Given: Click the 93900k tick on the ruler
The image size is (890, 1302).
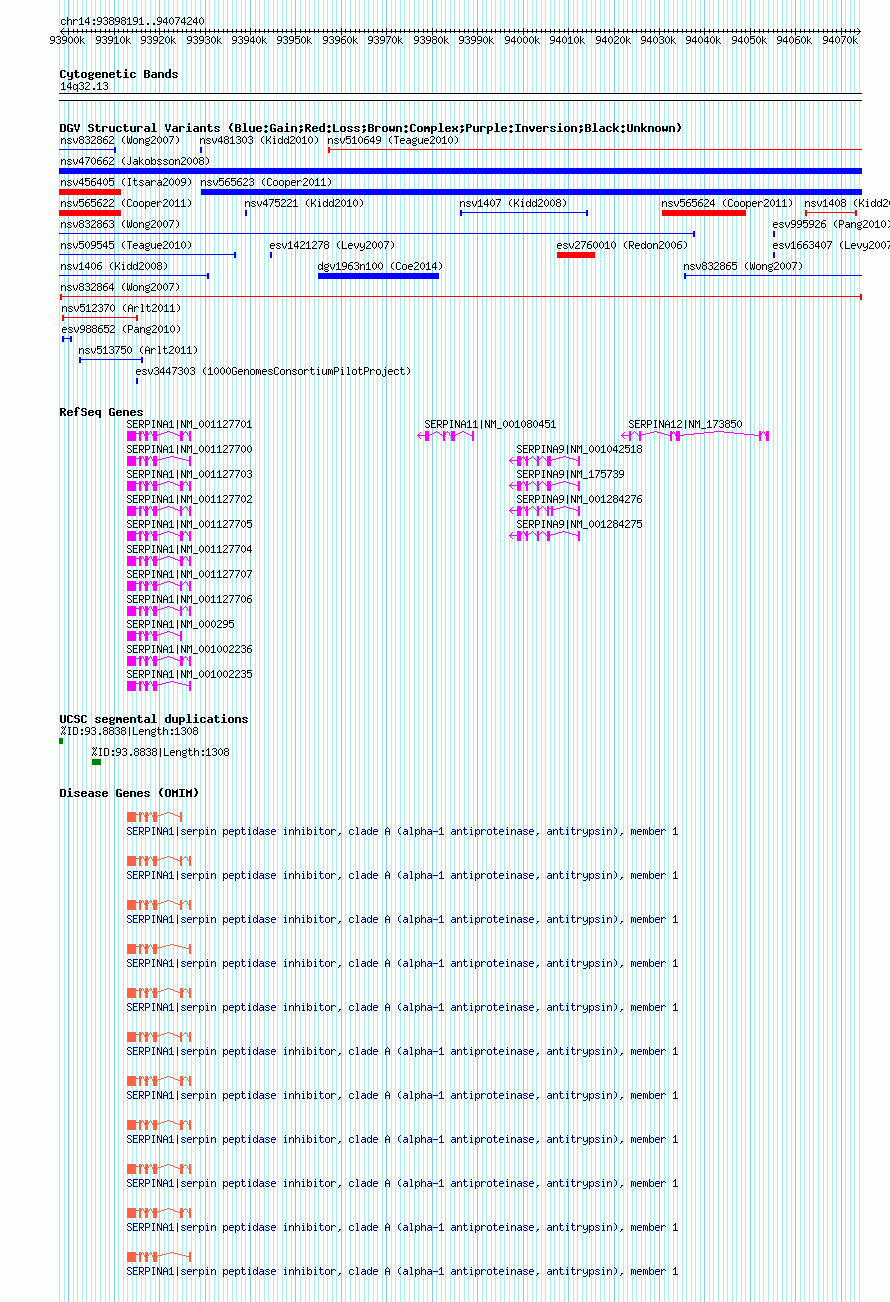Looking at the screenshot, I should click(67, 40).
